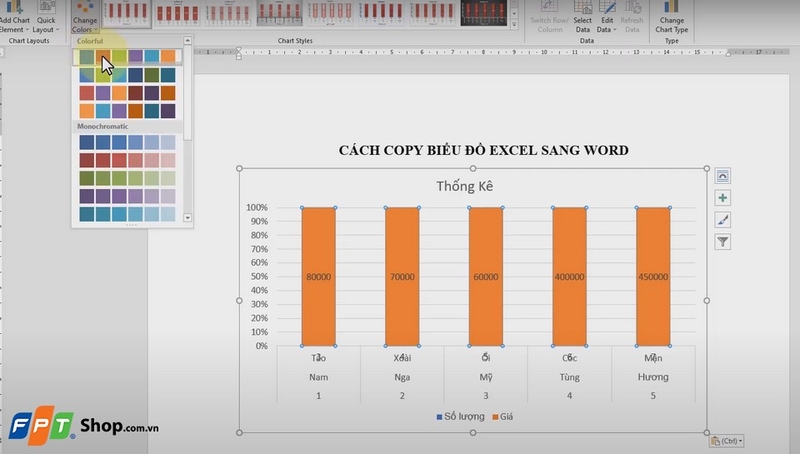
Task: Open Chart Styles paintbrush button
Action: (x=722, y=220)
